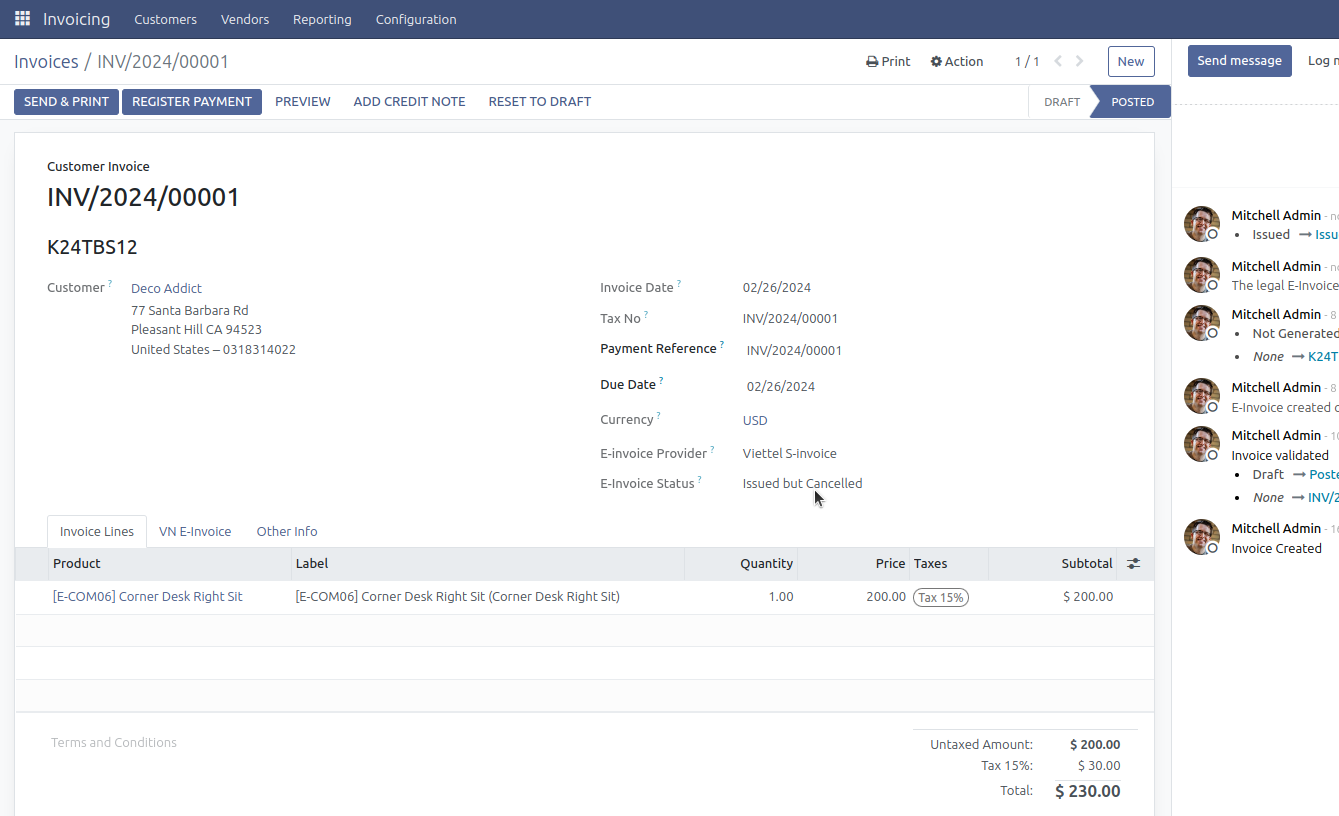This screenshot has width=1339, height=816.
Task: Go to next record arrow
Action: (1080, 61)
